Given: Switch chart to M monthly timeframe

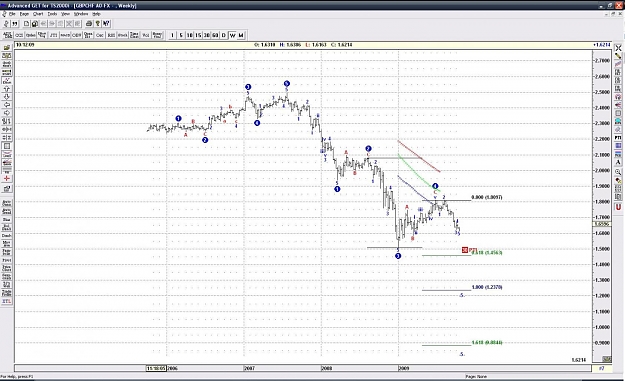Looking at the screenshot, I should pyautogui.click(x=241, y=35).
